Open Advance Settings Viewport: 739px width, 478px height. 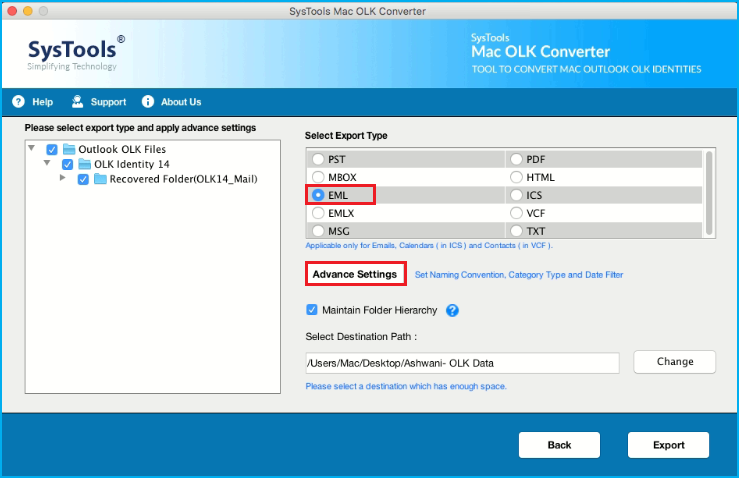(355, 274)
